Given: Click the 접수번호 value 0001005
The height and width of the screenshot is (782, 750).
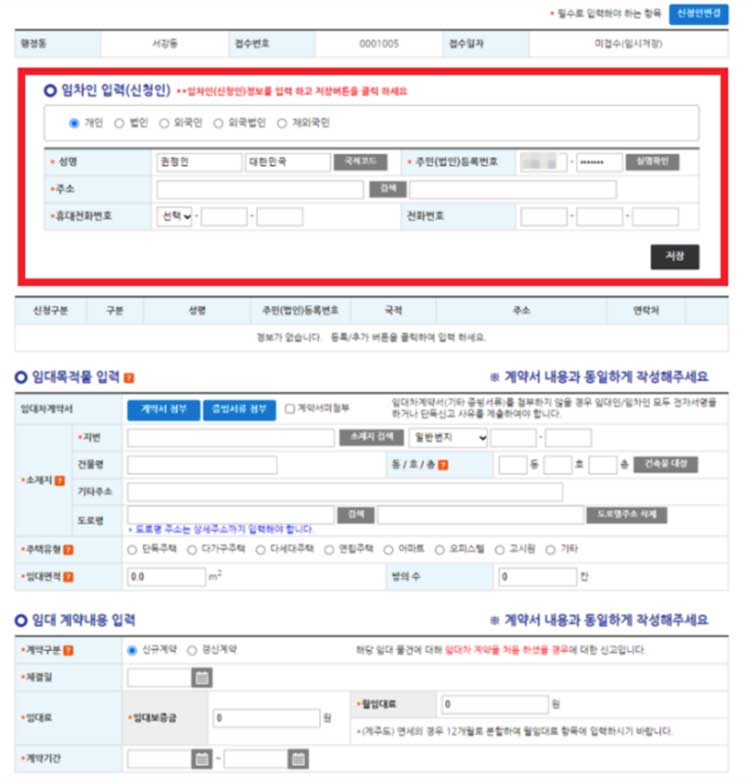Looking at the screenshot, I should [379, 44].
